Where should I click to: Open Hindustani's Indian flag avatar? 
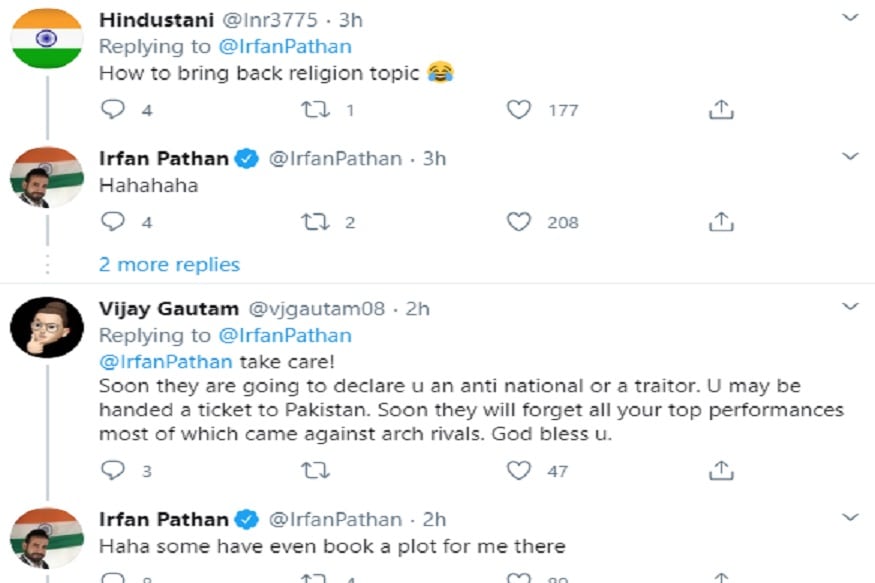pyautogui.click(x=47, y=38)
